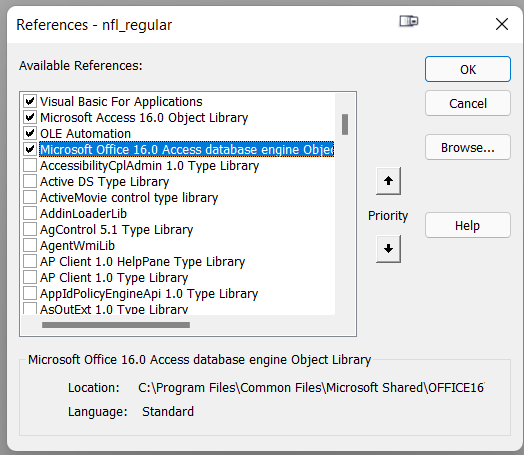Open the Help button
The image size is (524, 455).
468,225
